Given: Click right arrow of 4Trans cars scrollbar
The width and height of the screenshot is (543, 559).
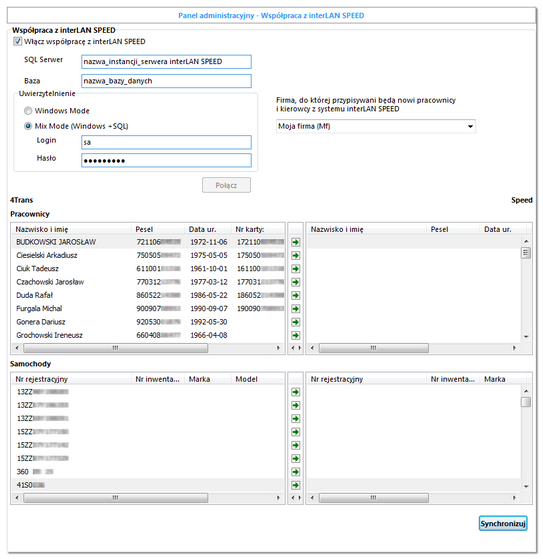Looking at the screenshot, I should pos(278,498).
